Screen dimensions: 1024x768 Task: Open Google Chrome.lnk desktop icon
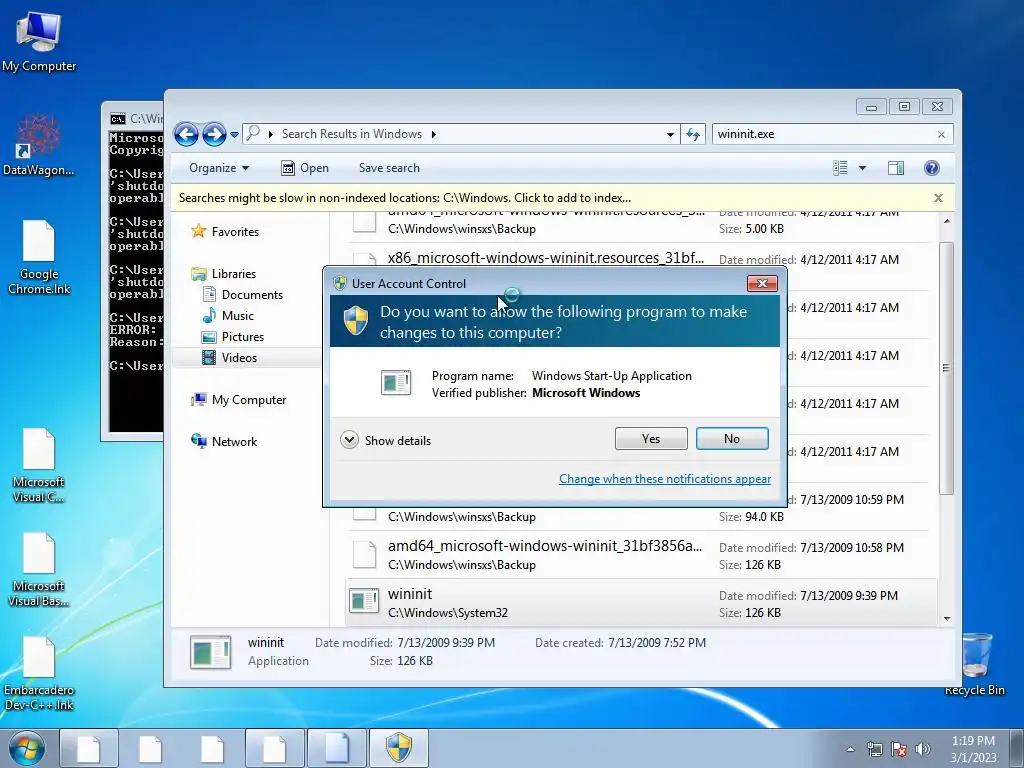pos(39,257)
